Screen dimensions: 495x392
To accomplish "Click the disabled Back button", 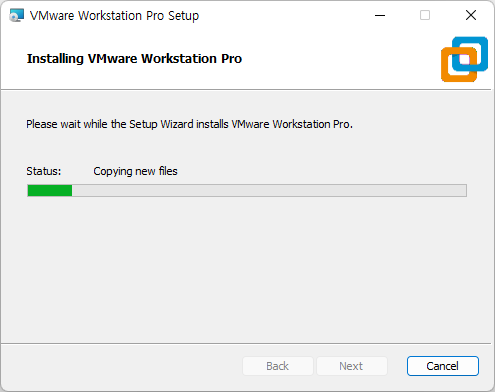I will [x=278, y=366].
